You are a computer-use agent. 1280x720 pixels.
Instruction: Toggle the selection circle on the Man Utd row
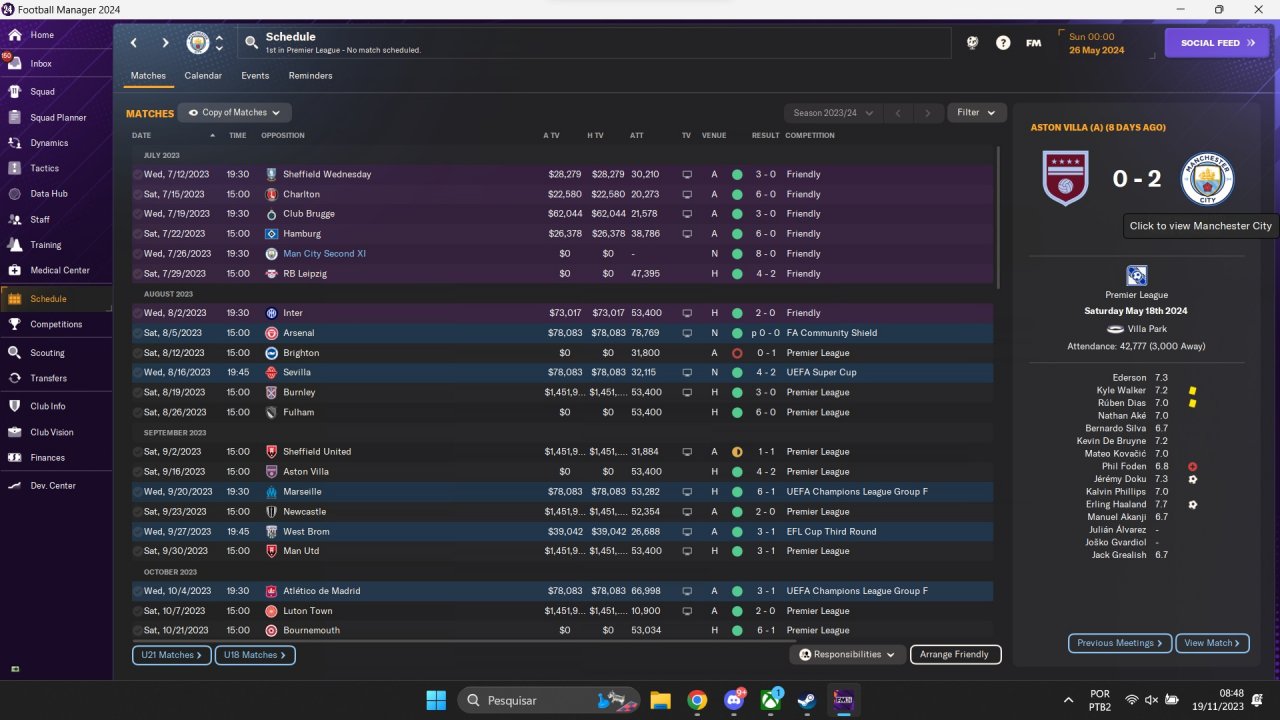[x=138, y=551]
